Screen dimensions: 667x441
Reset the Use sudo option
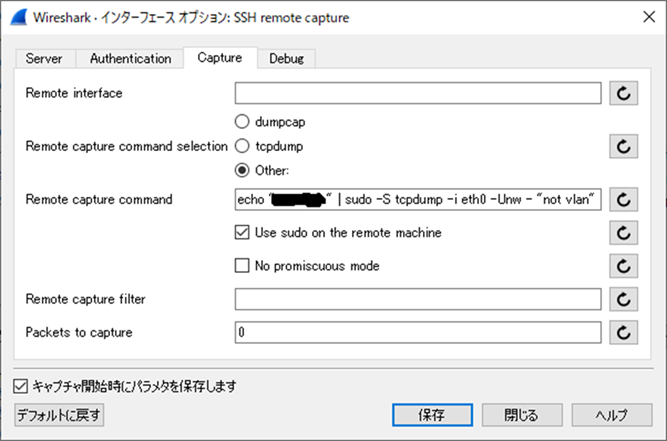tap(623, 233)
